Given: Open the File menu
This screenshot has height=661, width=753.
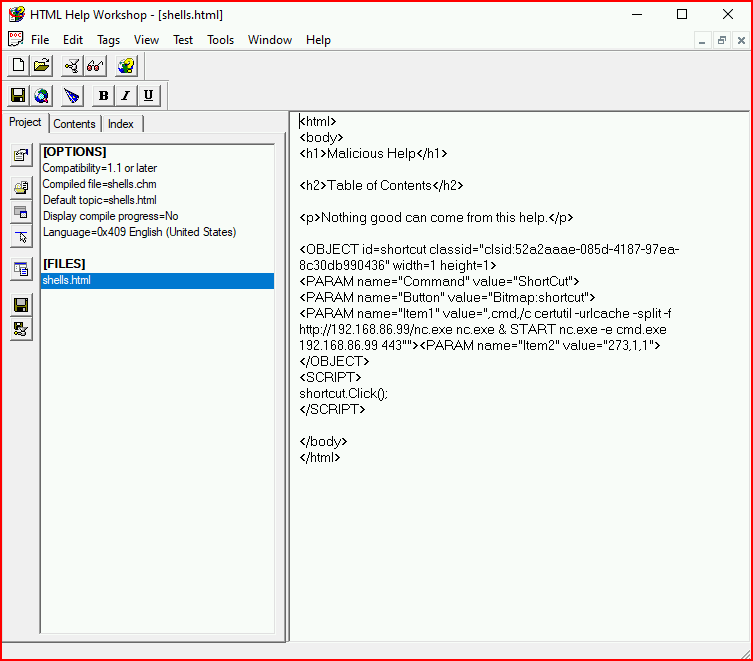Looking at the screenshot, I should pos(40,40).
